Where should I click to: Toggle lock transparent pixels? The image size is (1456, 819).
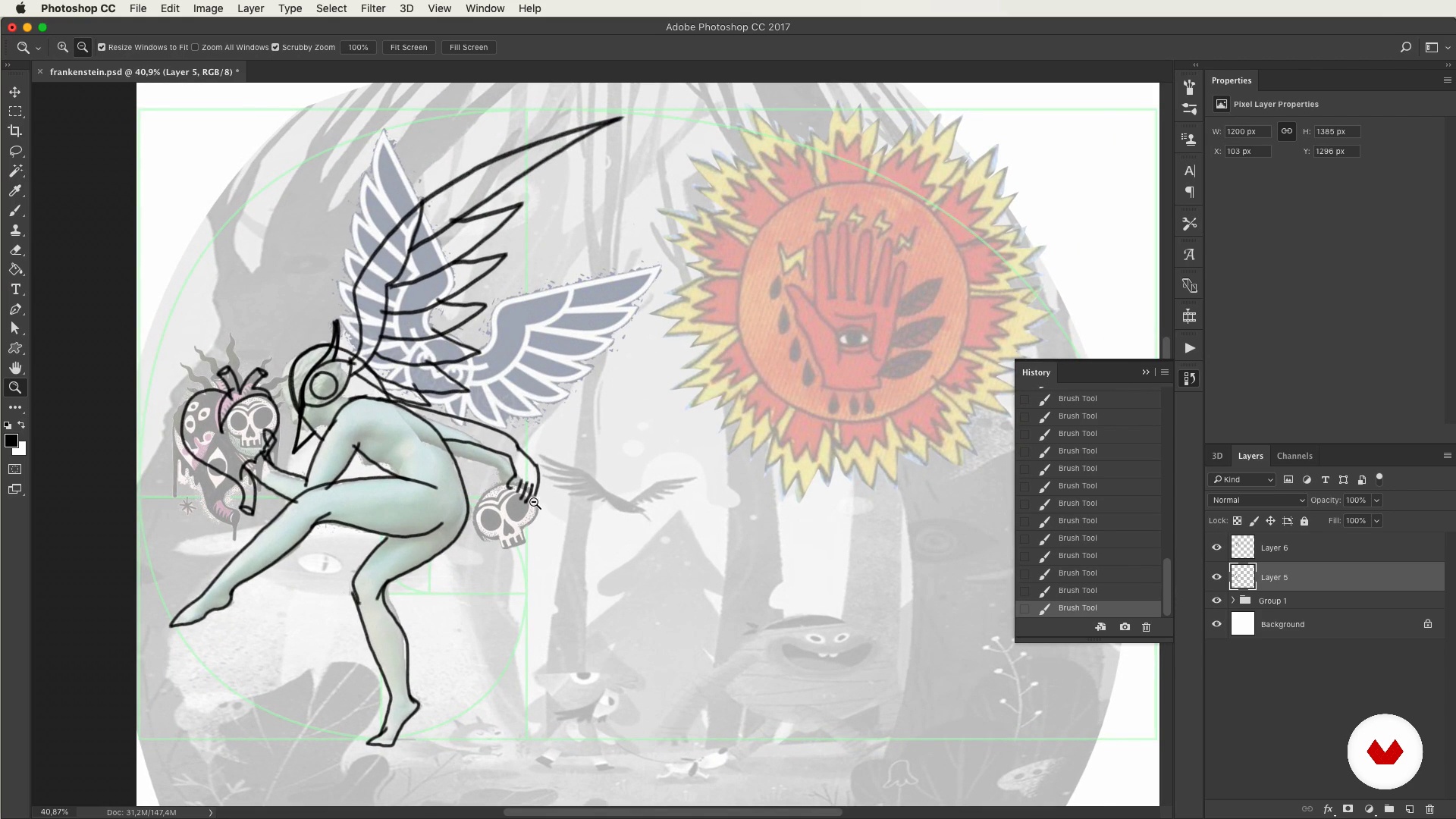point(1237,521)
